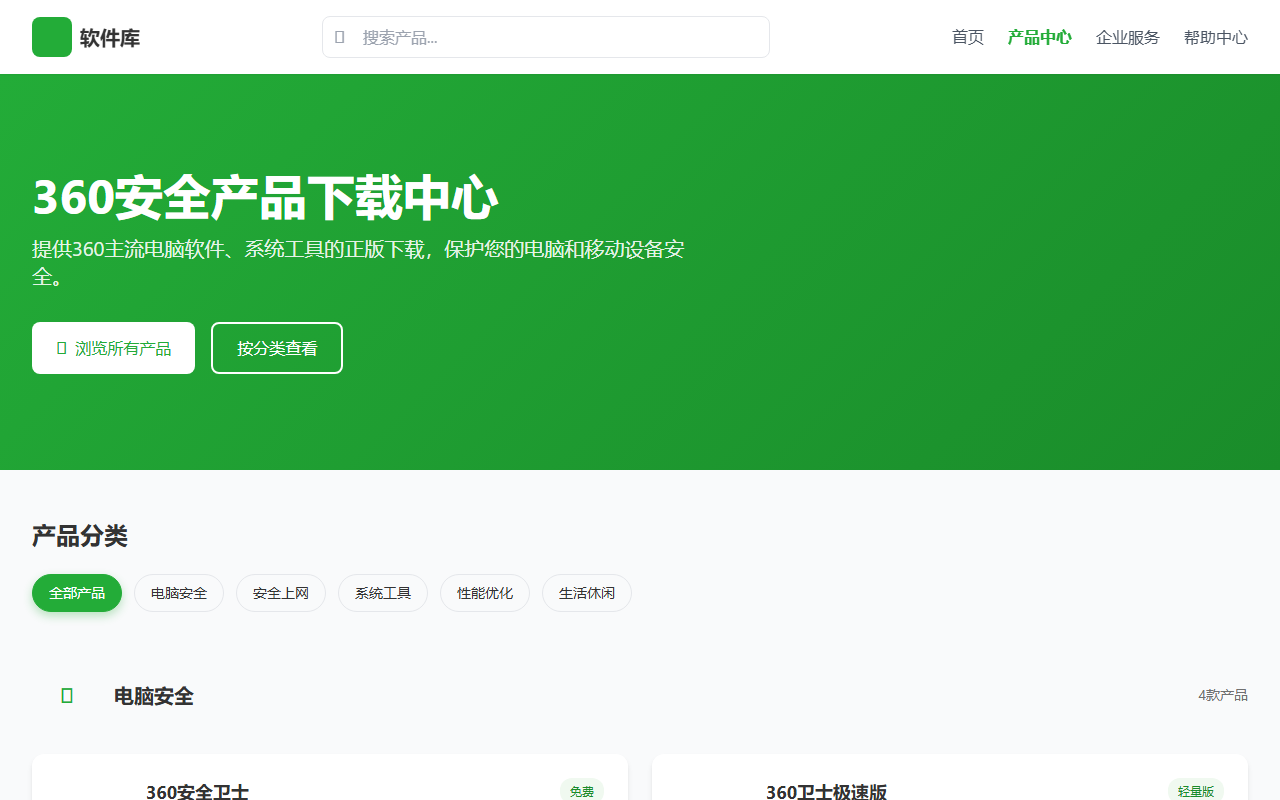Filter by 系统工具 category

coord(383,593)
